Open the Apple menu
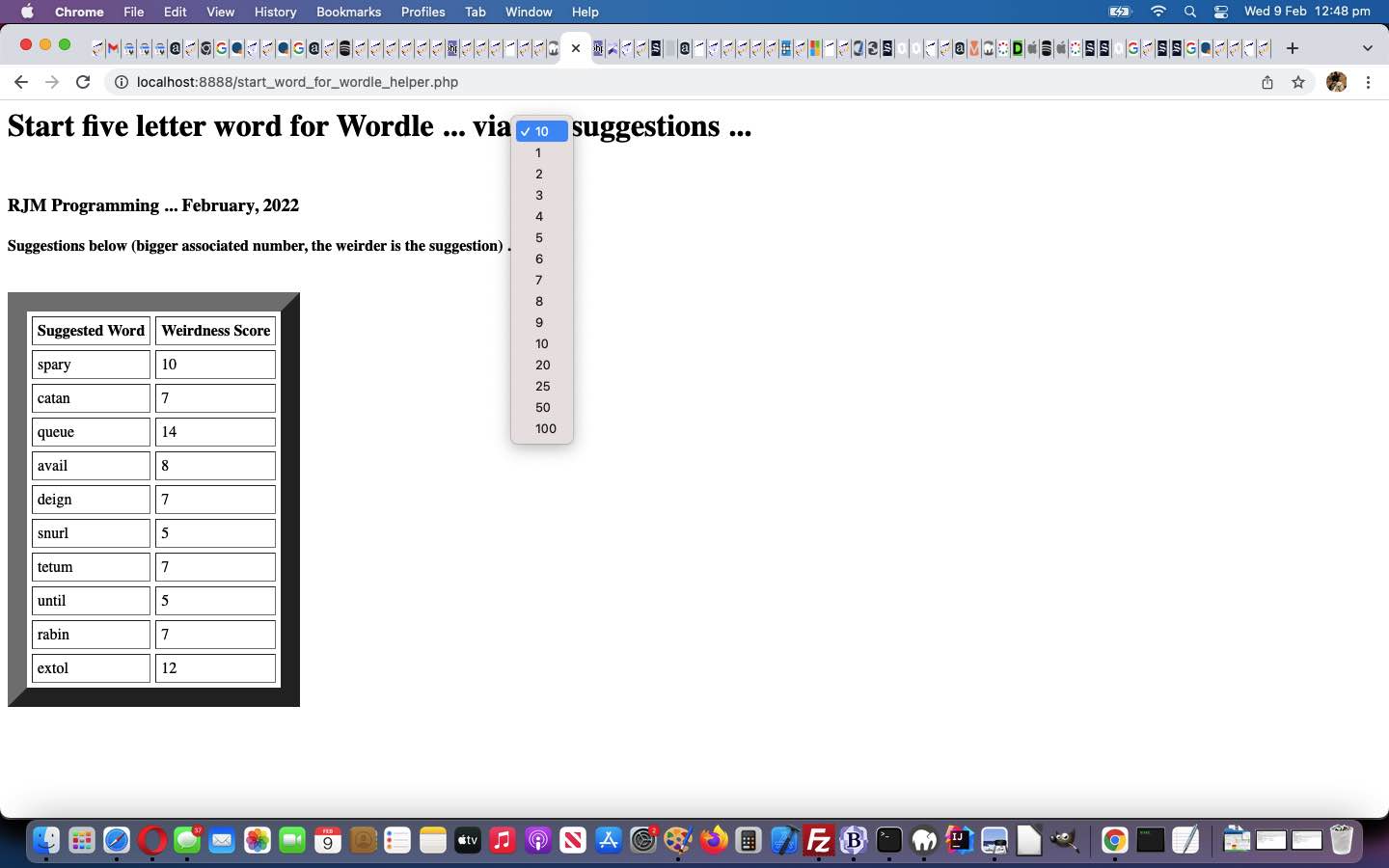1389x868 pixels. tap(27, 12)
